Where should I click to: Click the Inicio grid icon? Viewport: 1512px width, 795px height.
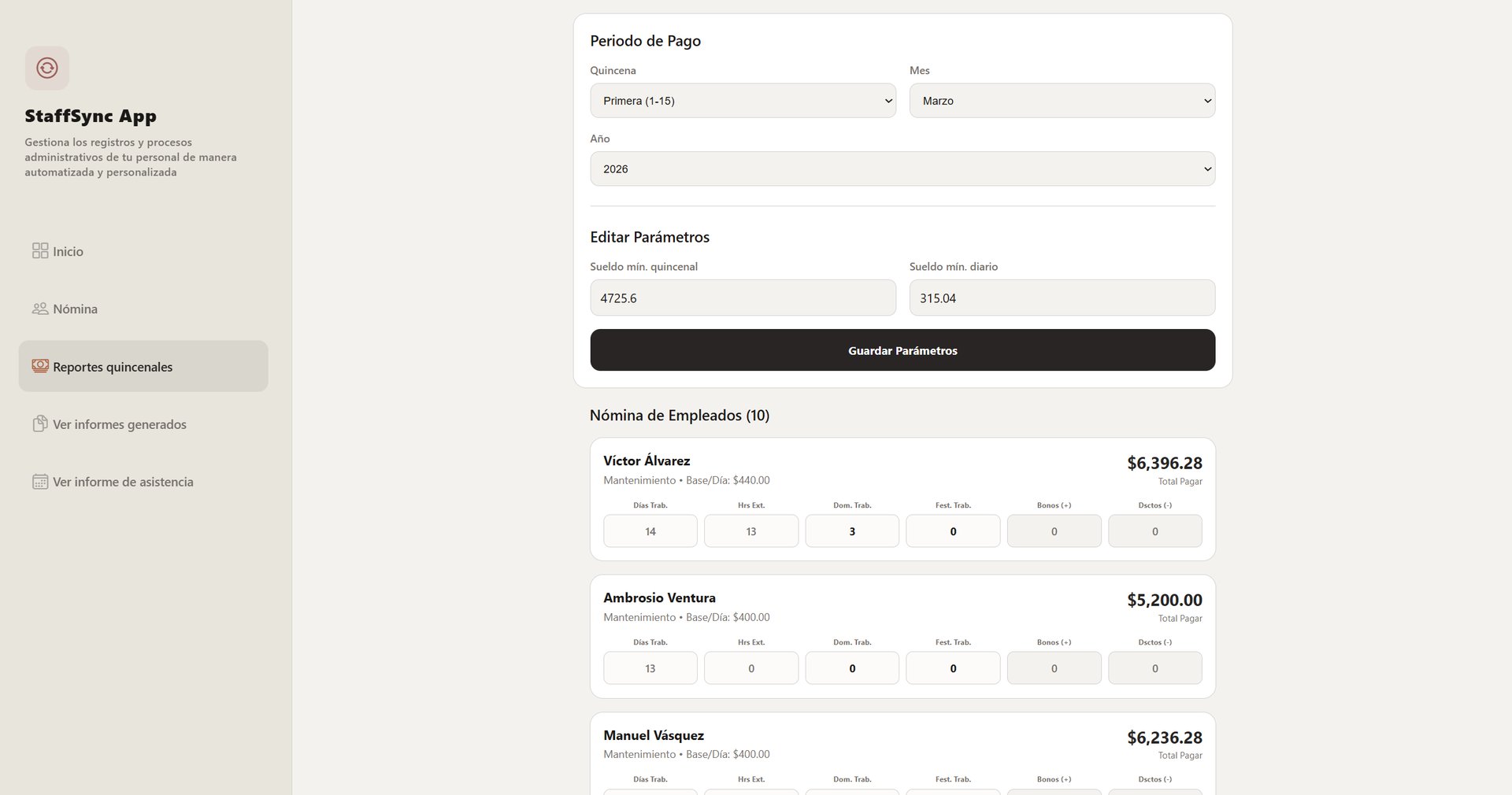[x=40, y=251]
